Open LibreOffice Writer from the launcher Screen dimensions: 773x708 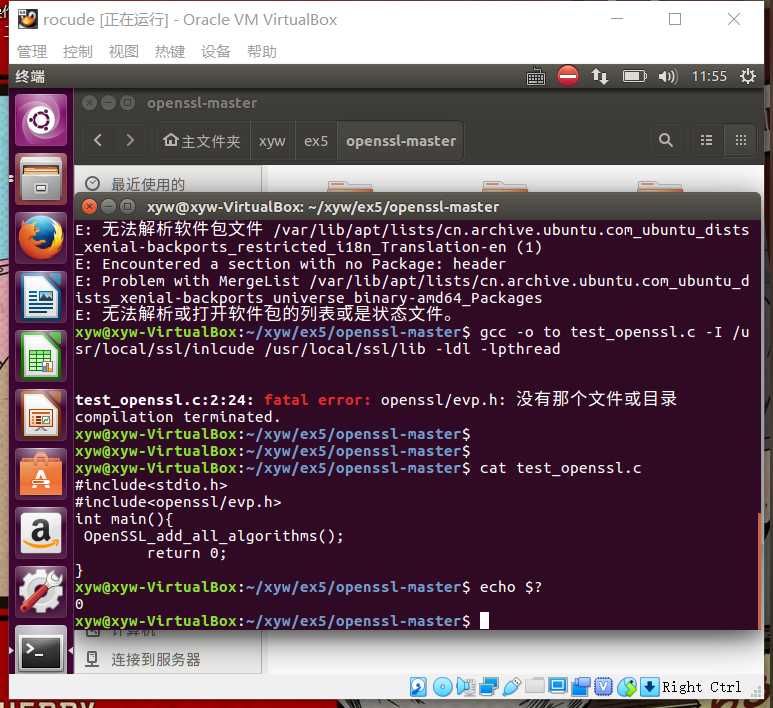point(41,297)
